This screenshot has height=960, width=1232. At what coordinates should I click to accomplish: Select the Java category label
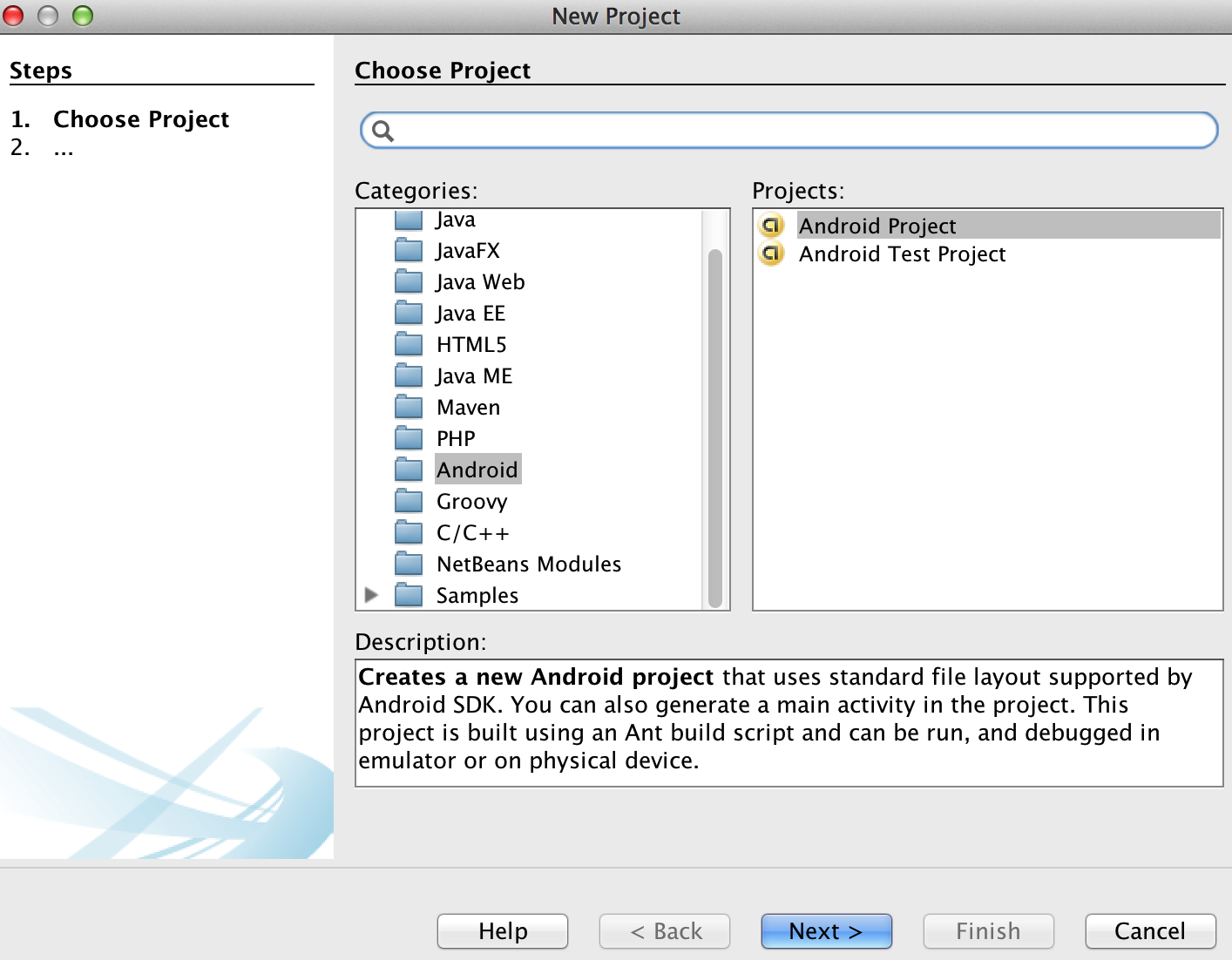456,220
